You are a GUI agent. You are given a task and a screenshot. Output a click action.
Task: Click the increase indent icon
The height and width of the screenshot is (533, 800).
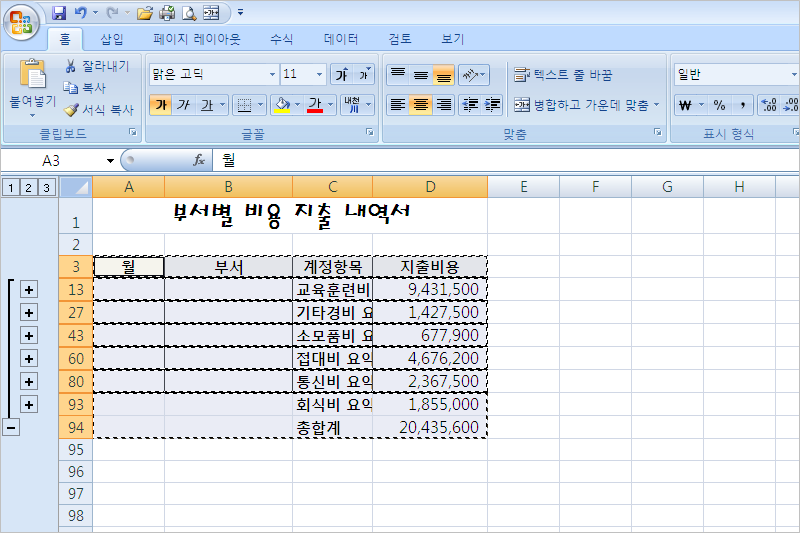(492, 105)
